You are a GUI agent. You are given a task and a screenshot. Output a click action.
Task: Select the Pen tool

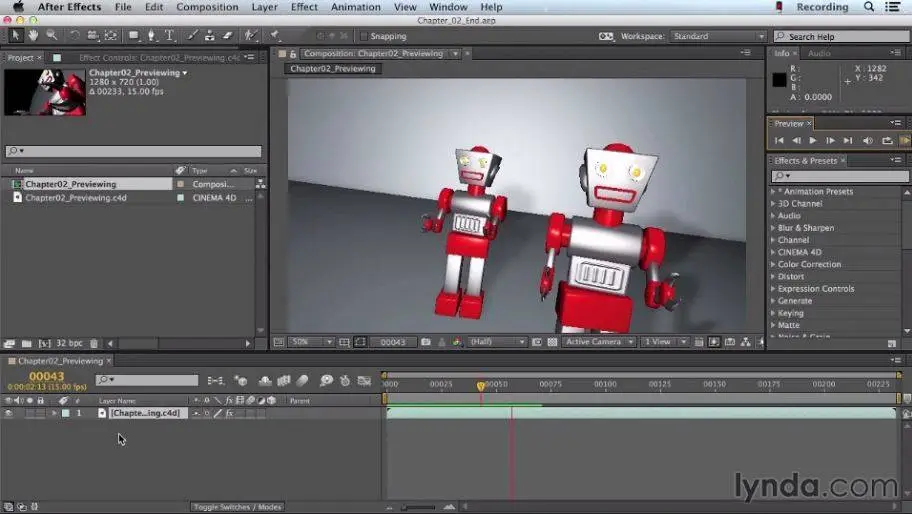(x=152, y=35)
